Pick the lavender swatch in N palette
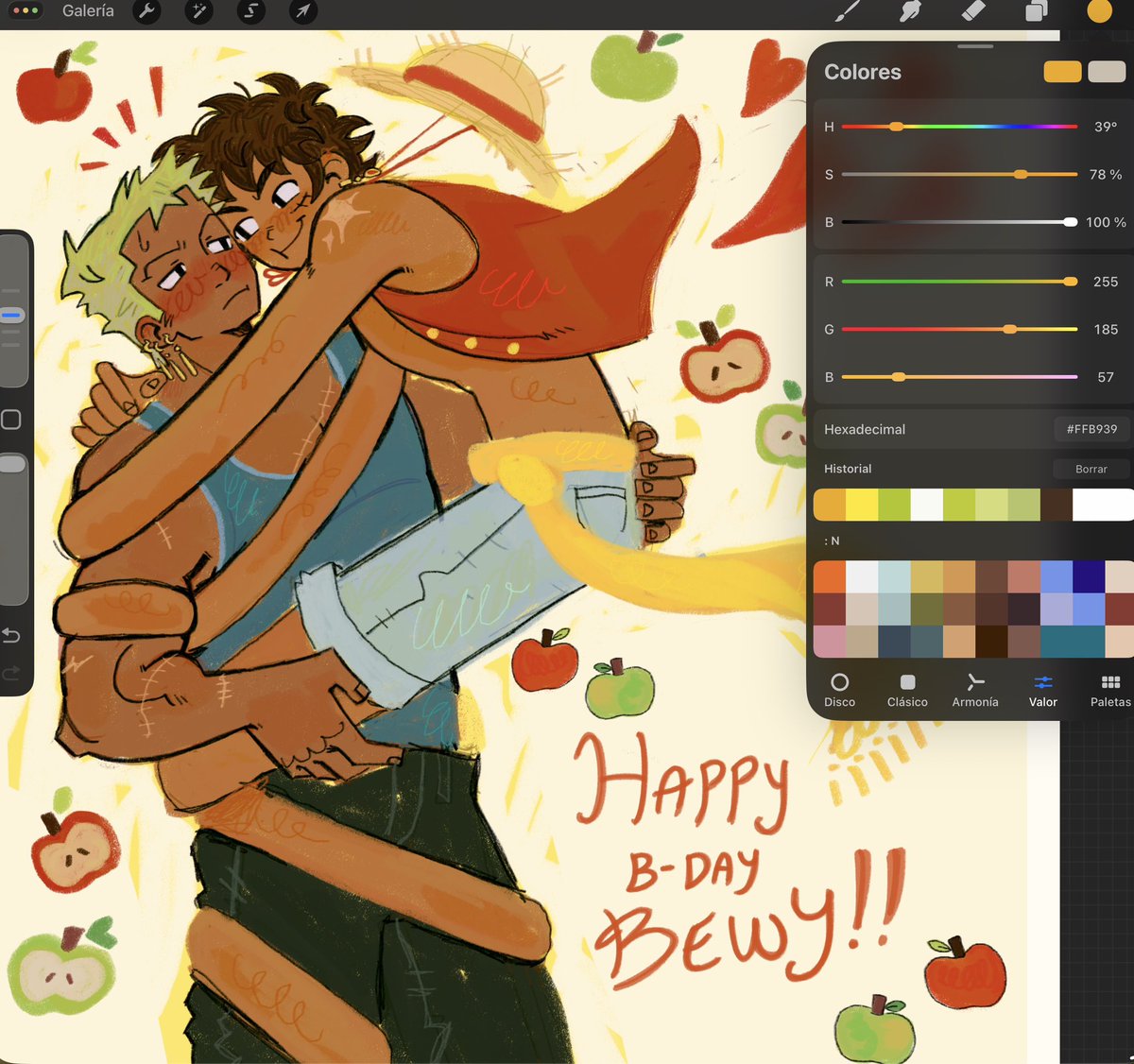 click(1057, 609)
